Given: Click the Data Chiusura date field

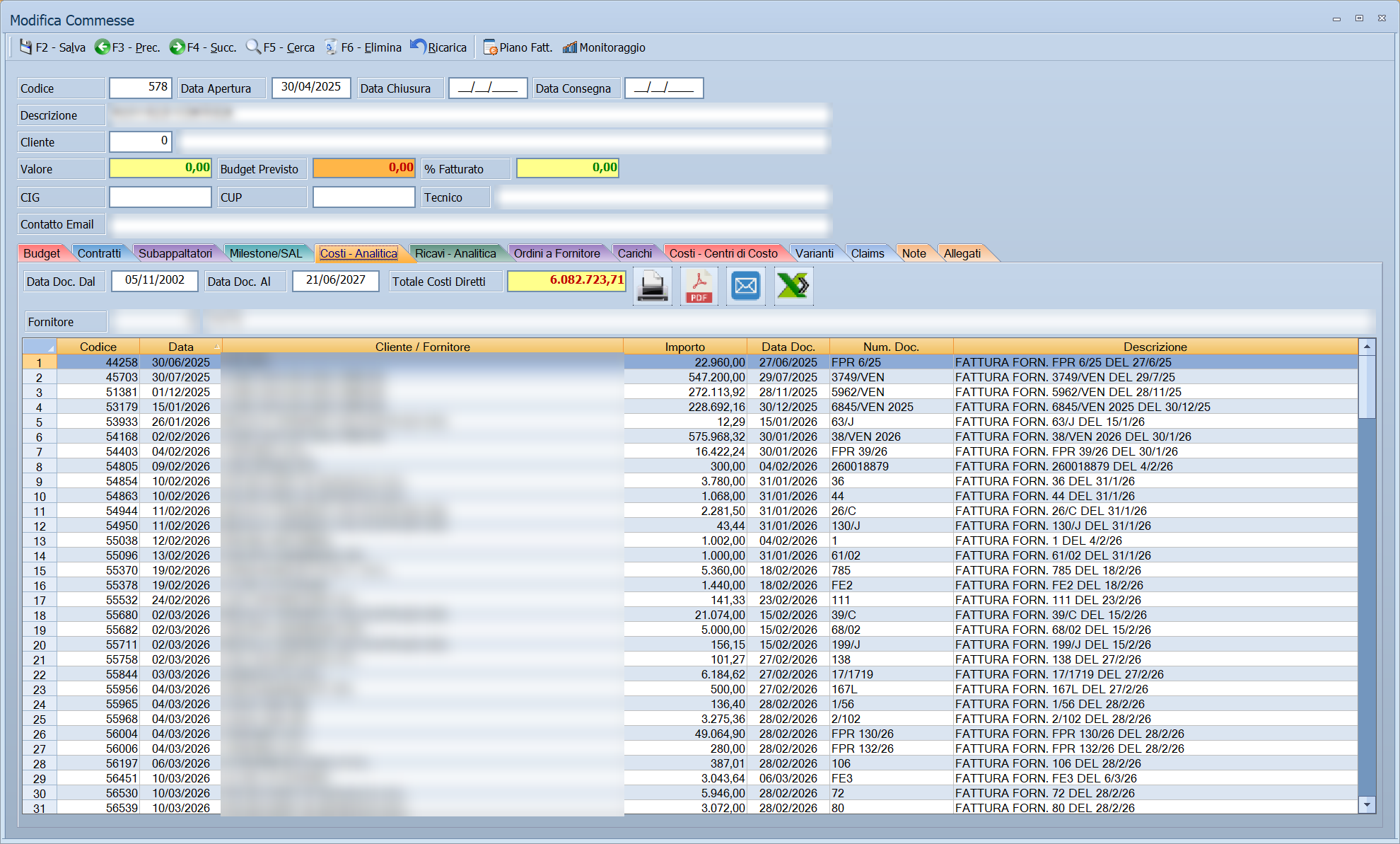Looking at the screenshot, I should pyautogui.click(x=488, y=88).
